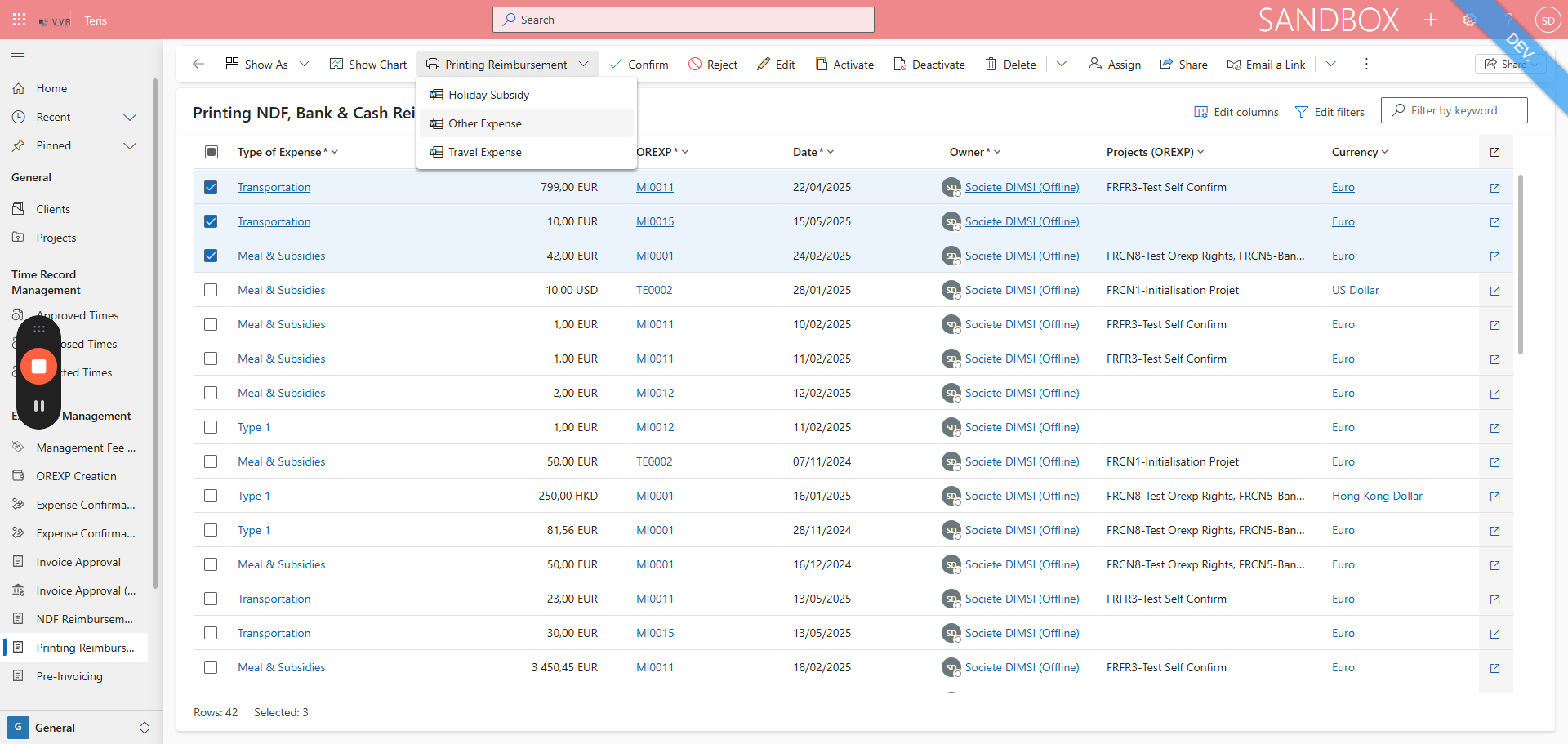The image size is (1568, 744).
Task: Pause the screen recording
Action: 38,406
